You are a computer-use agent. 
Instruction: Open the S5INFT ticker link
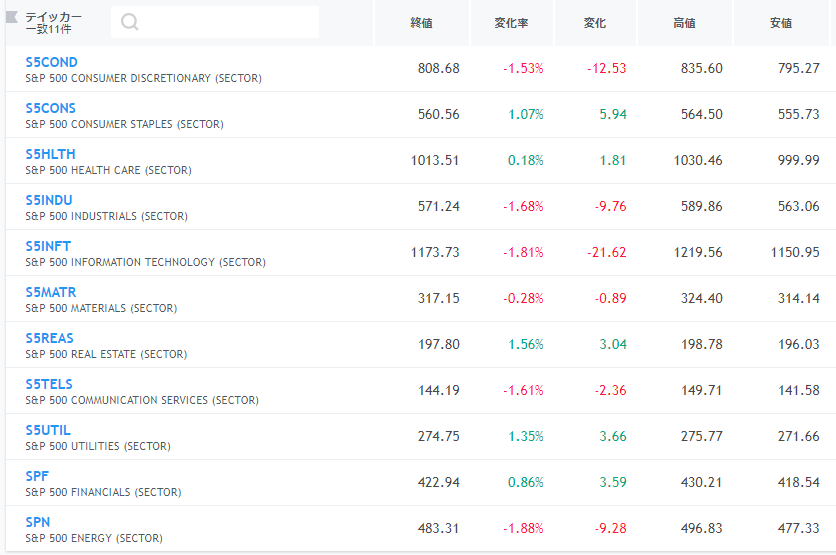(48, 246)
